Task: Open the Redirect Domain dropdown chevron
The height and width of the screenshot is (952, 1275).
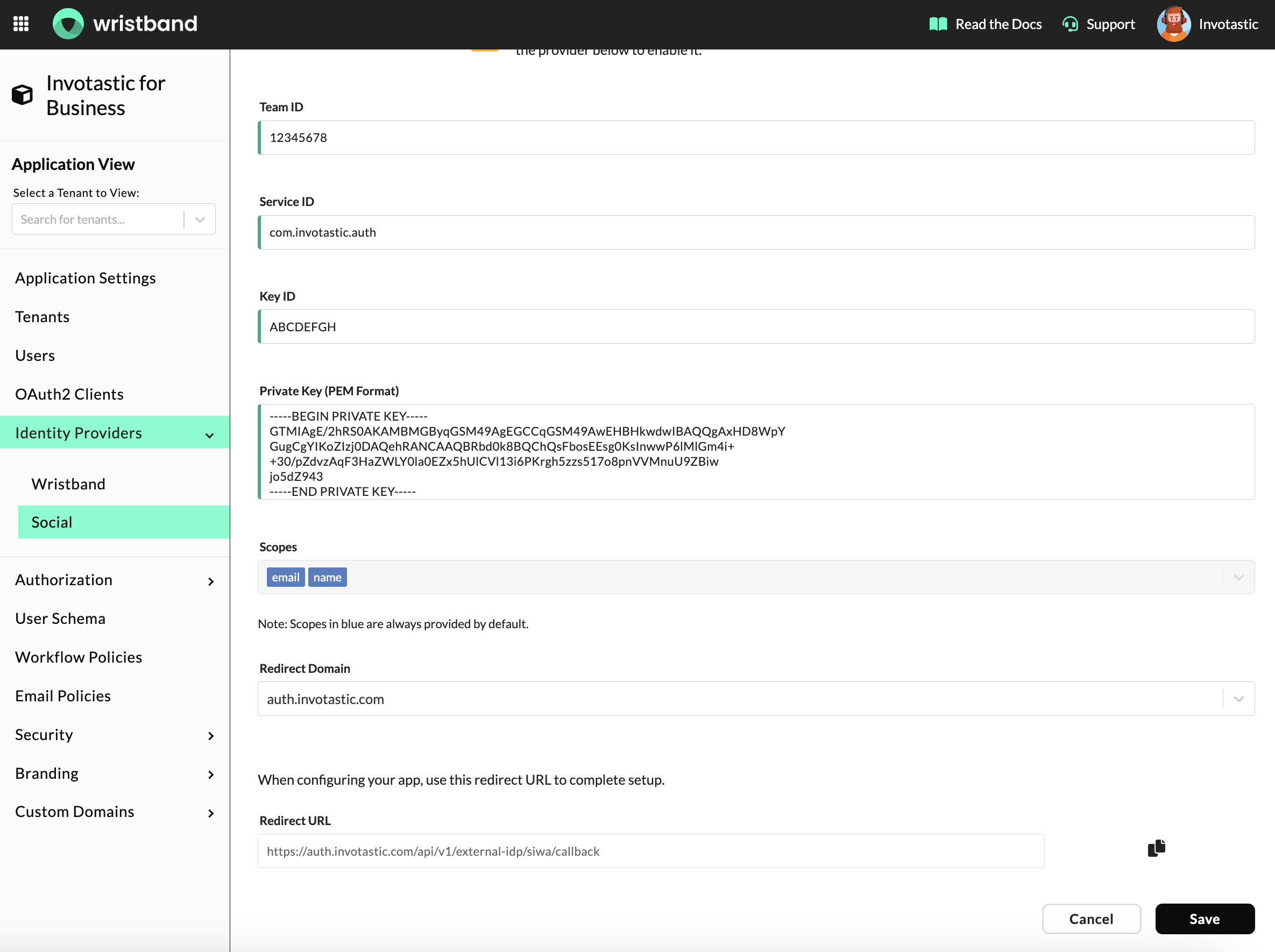Action: [x=1238, y=699]
